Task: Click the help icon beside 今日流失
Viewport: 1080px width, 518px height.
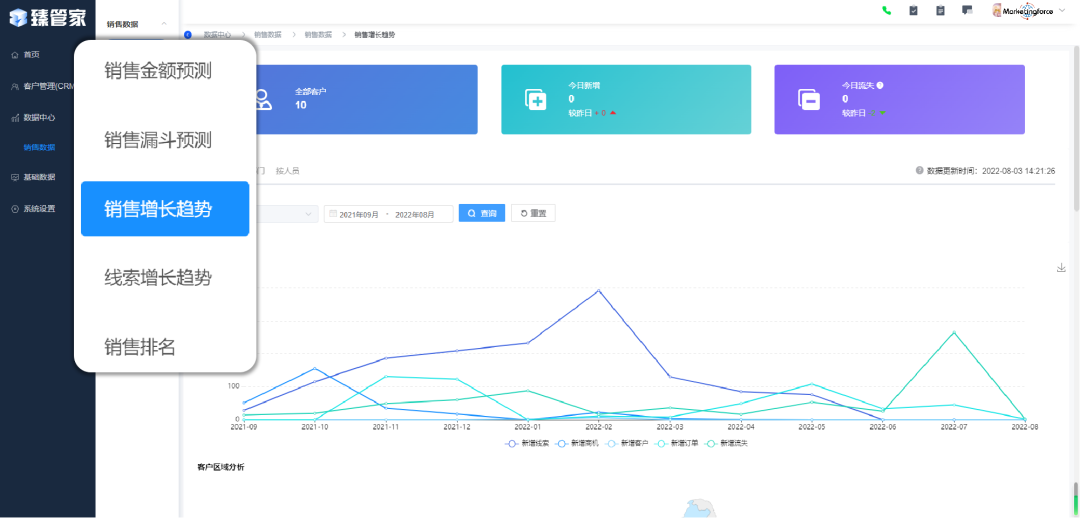Action: 880,86
